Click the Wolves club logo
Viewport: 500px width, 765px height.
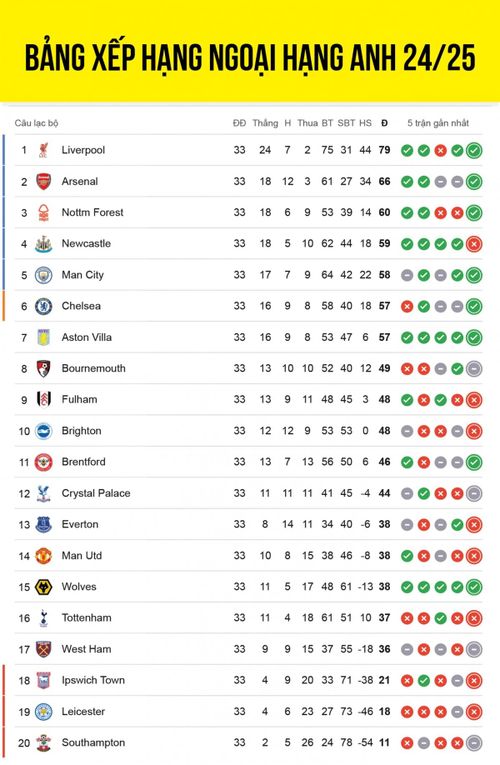(x=43, y=587)
